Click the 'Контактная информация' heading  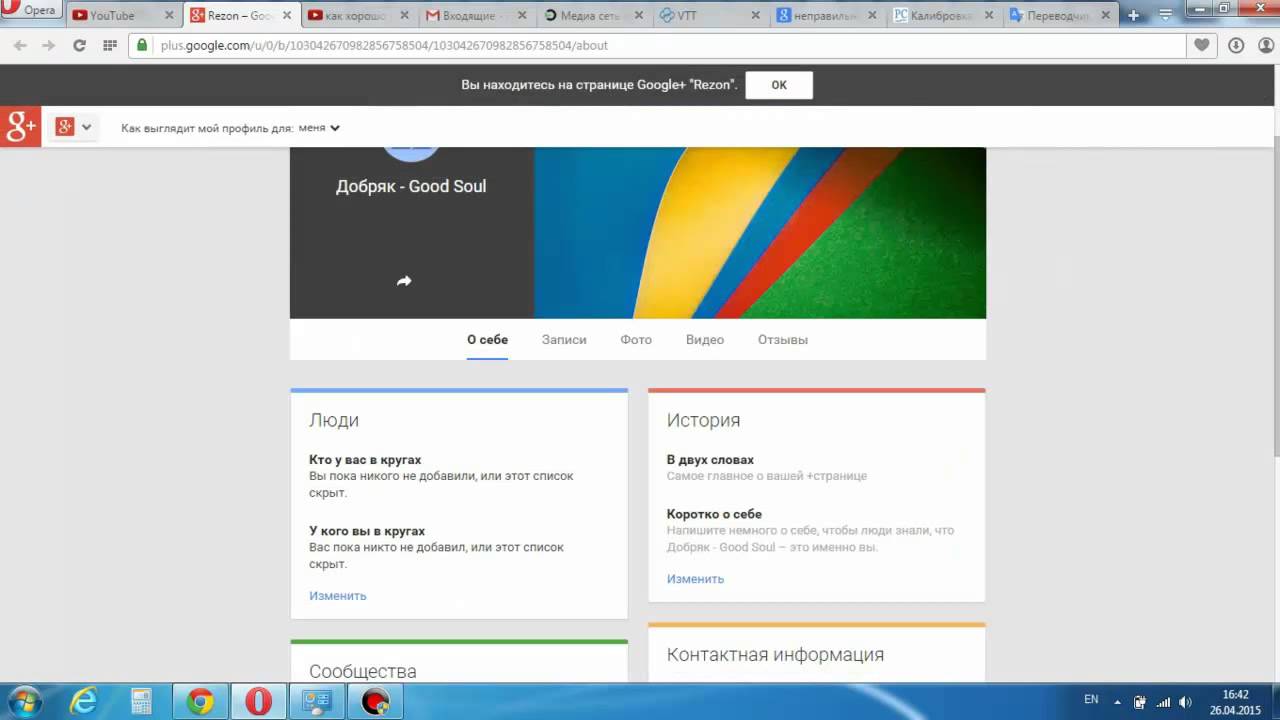[775, 655]
